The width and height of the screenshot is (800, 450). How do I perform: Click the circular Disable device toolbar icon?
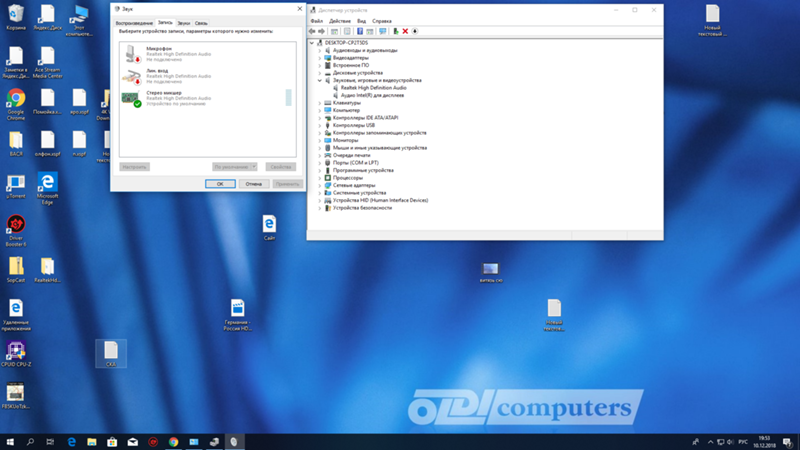tap(415, 31)
